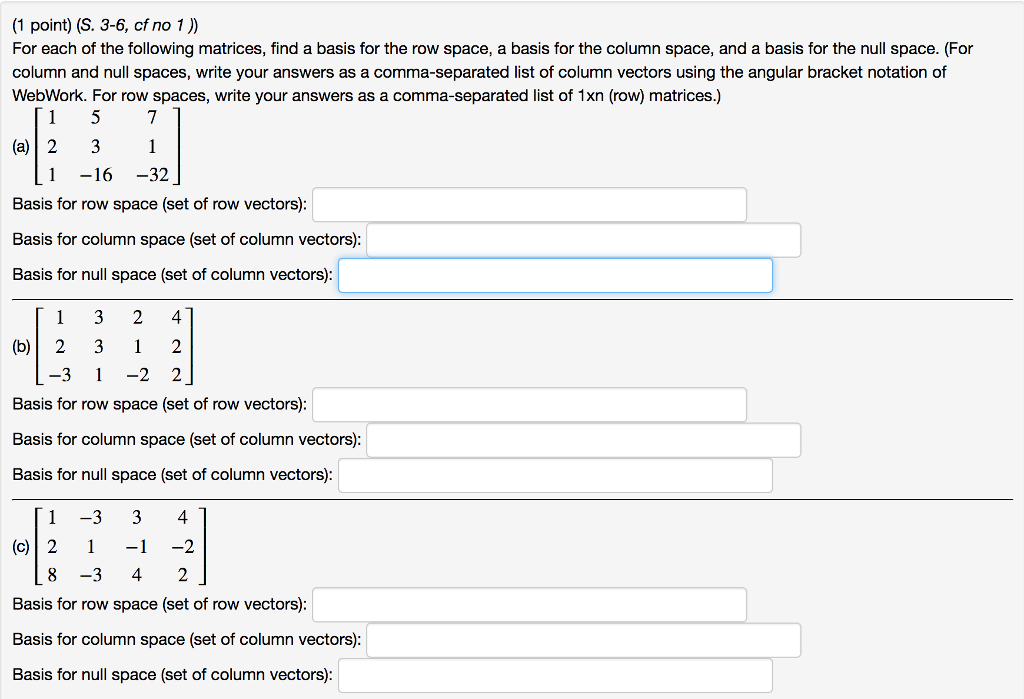
Task: Click the row space answer field for matrix (a)
Action: click(x=529, y=204)
